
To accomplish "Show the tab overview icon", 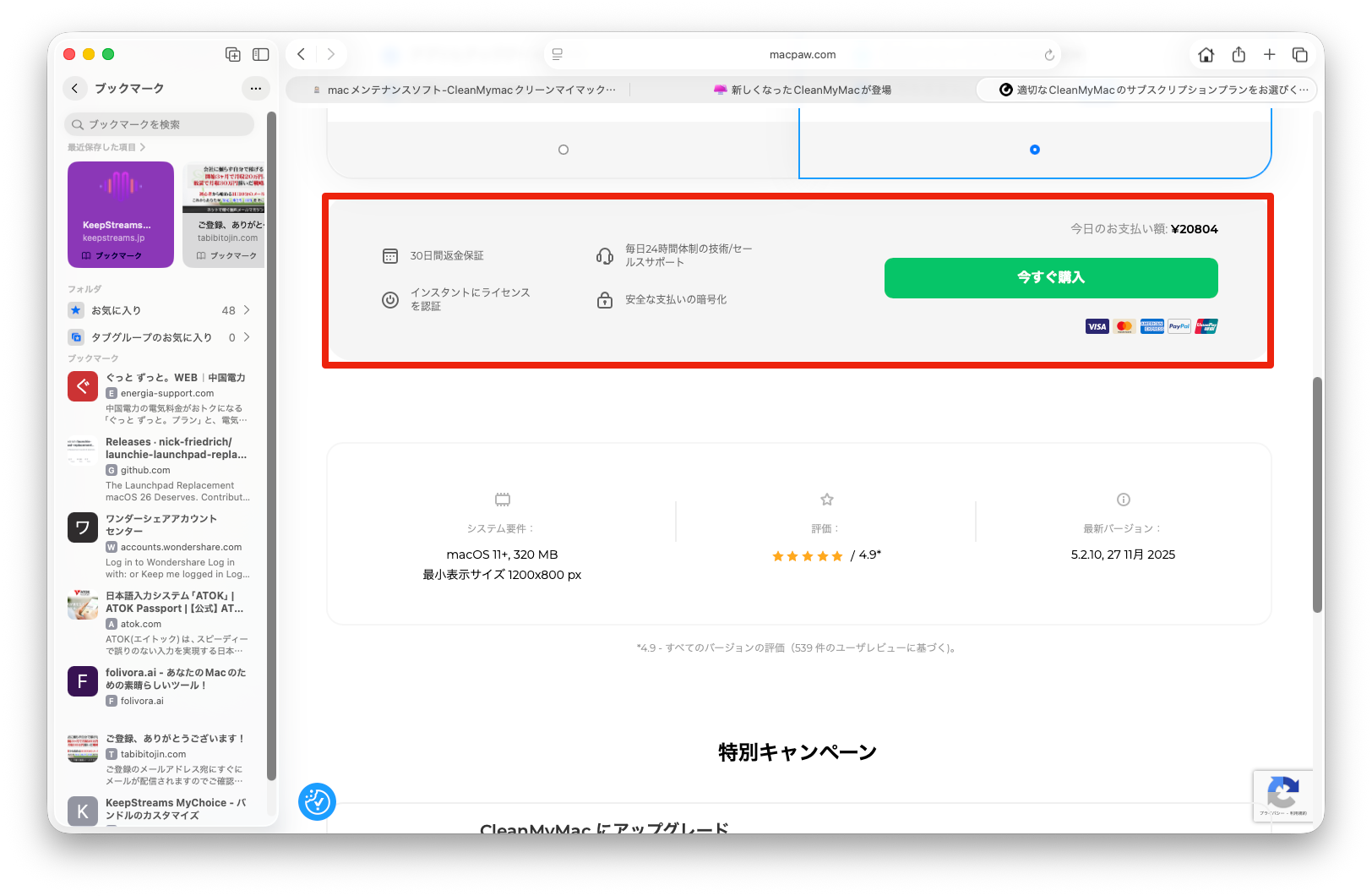I will coord(1299,55).
